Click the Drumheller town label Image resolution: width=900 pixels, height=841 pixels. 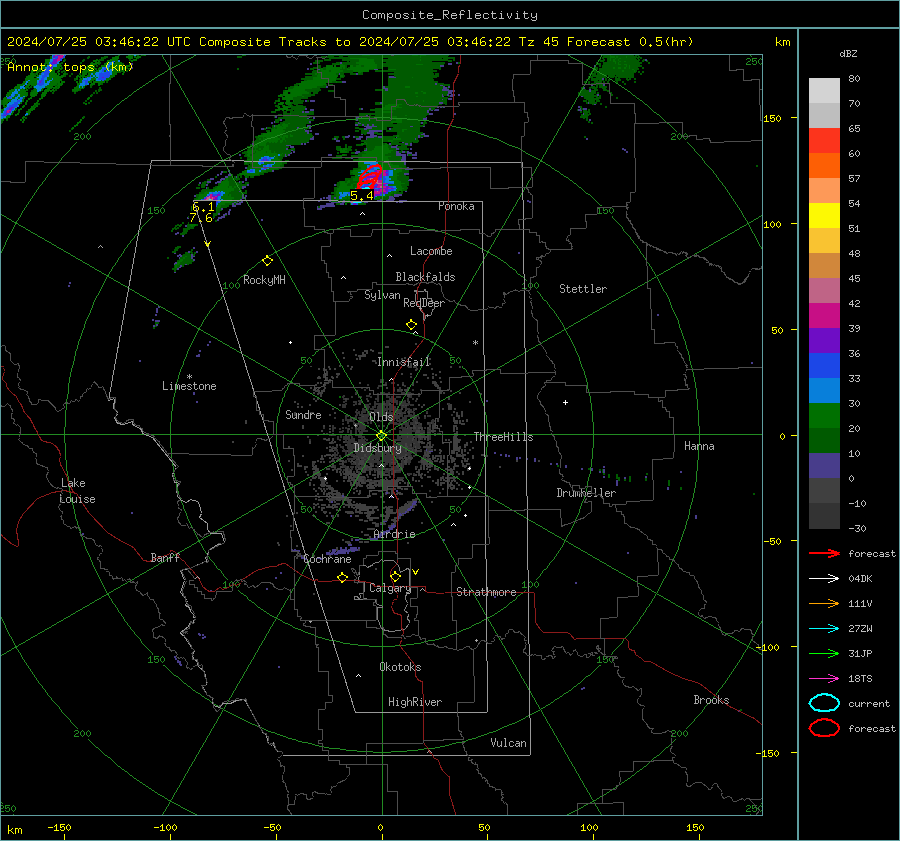click(586, 493)
